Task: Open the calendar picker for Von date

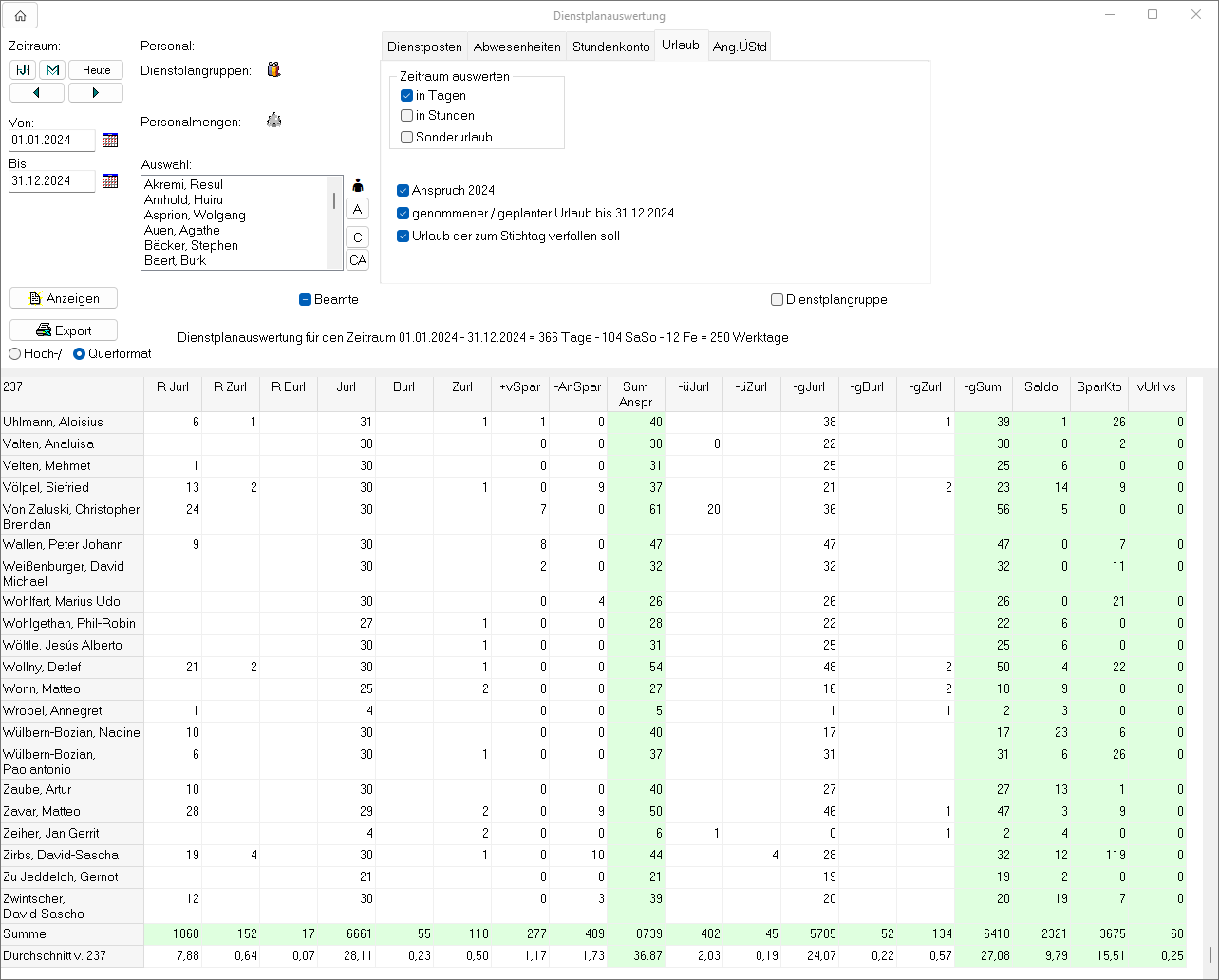Action: [x=110, y=141]
